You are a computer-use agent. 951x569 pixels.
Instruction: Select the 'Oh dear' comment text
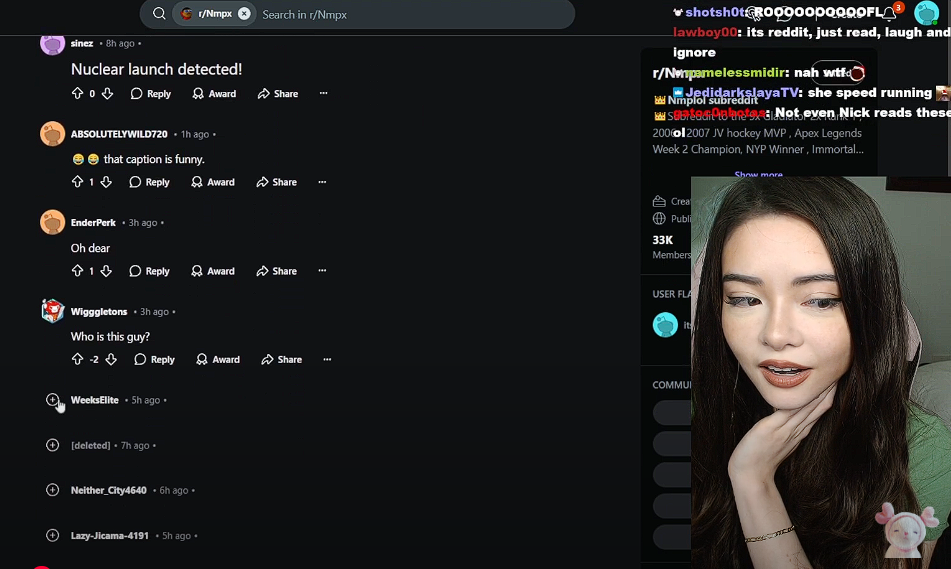(x=90, y=248)
